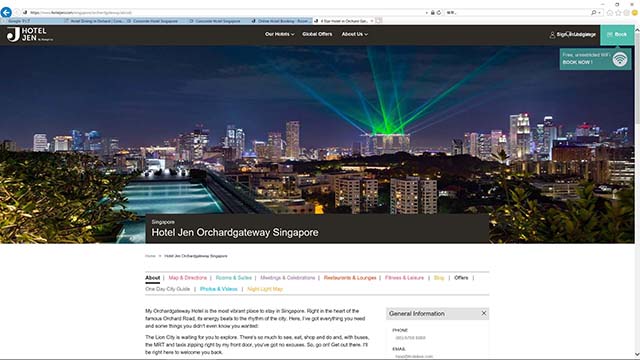Go to Restaurants & Lounges section
The image size is (640, 360).
350,278
